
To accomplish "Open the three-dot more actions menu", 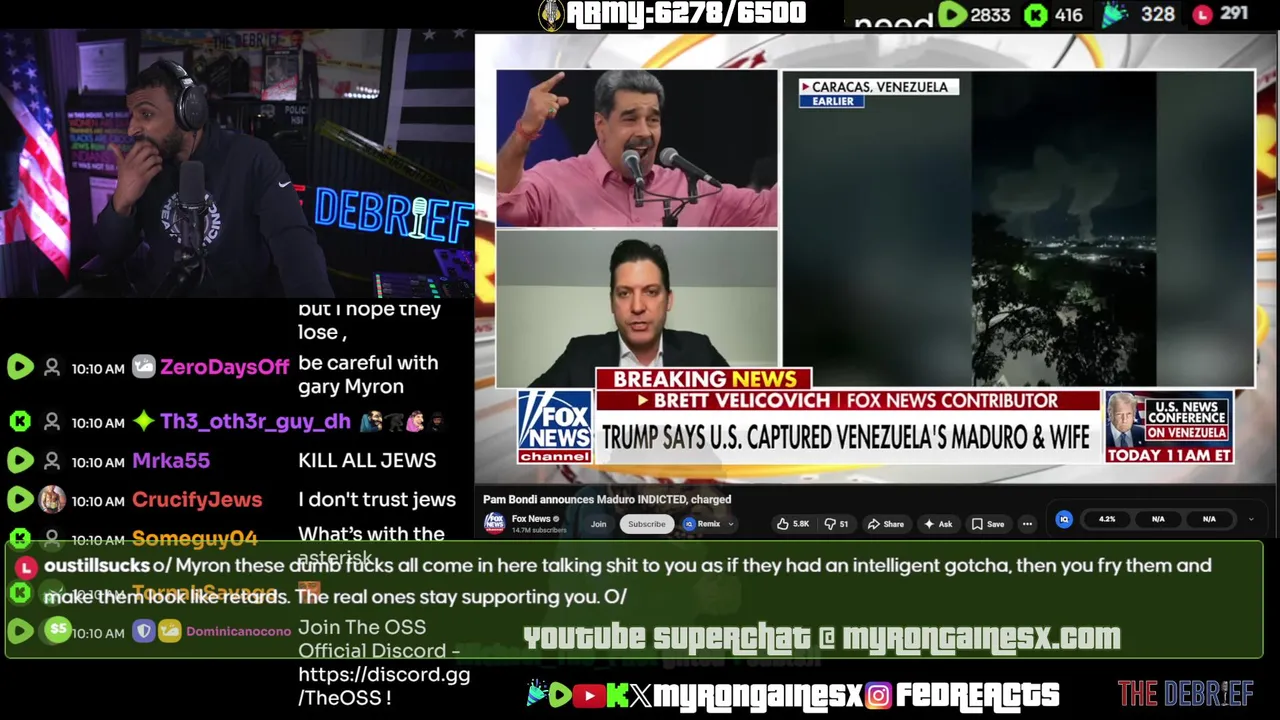I will click(x=1027, y=524).
